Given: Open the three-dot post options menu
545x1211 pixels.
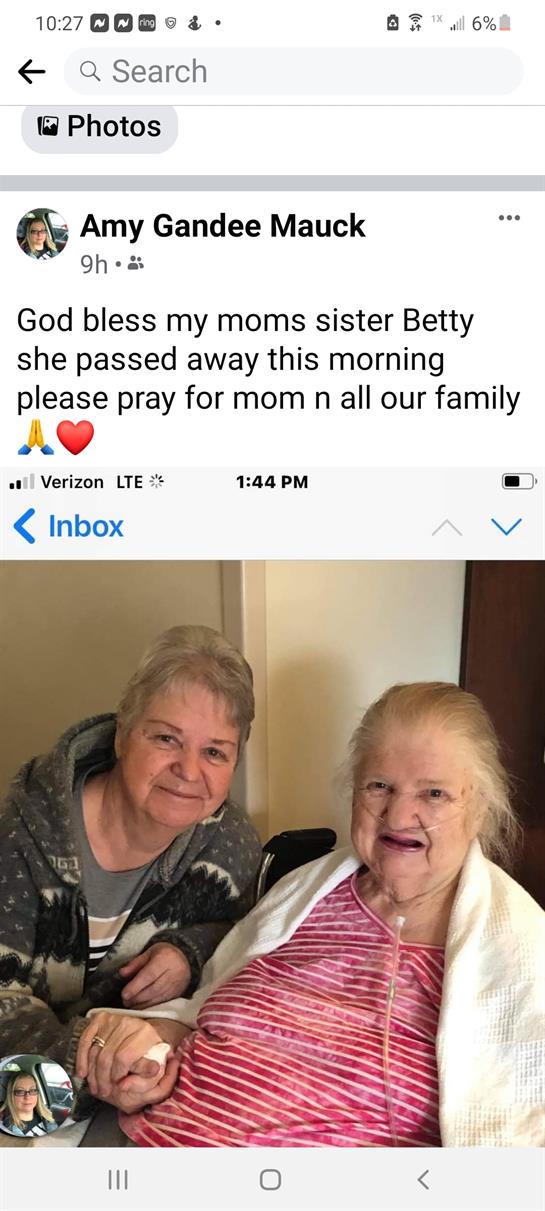Looking at the screenshot, I should coord(509,217).
